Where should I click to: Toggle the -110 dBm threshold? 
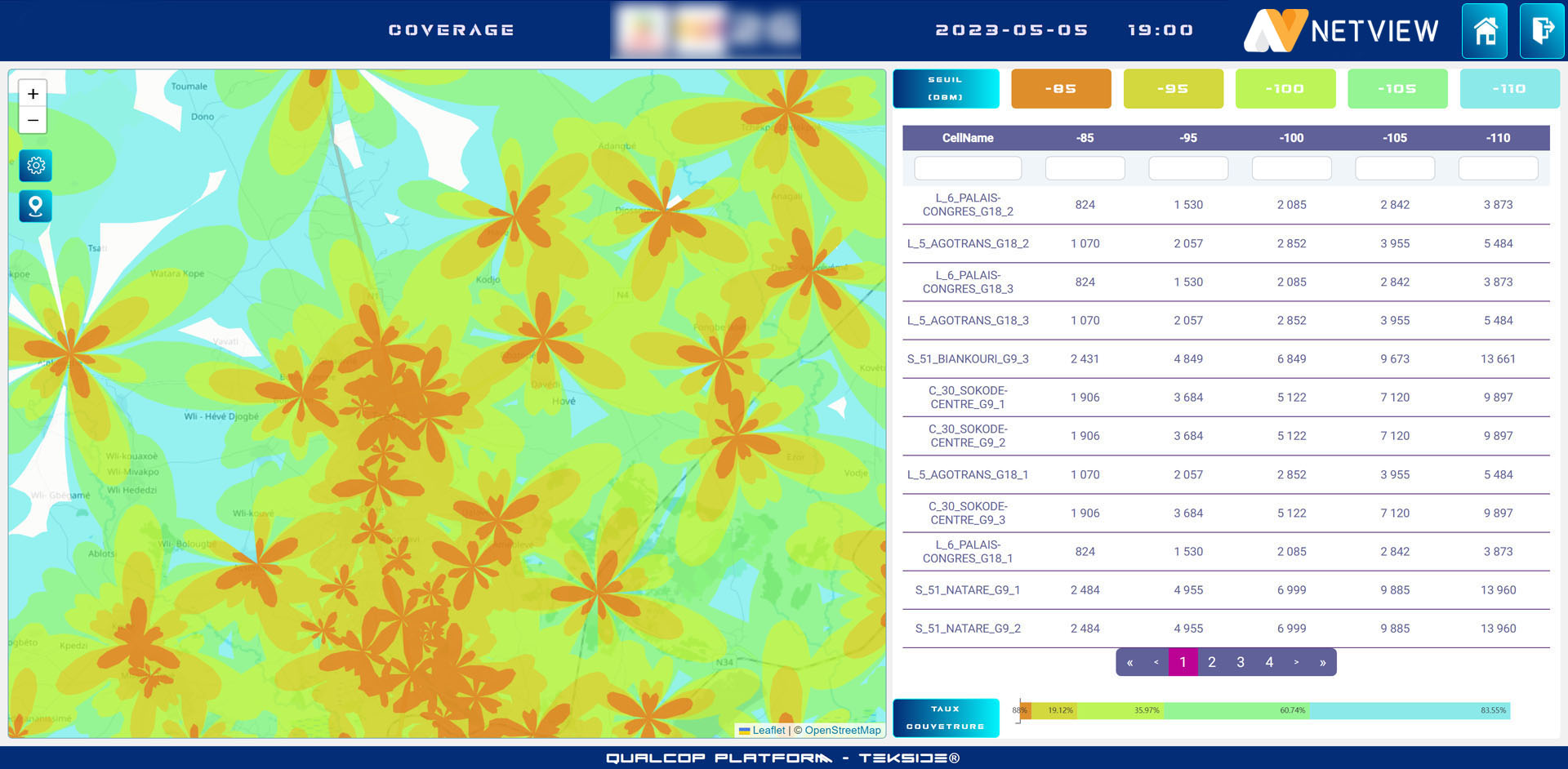click(1508, 89)
